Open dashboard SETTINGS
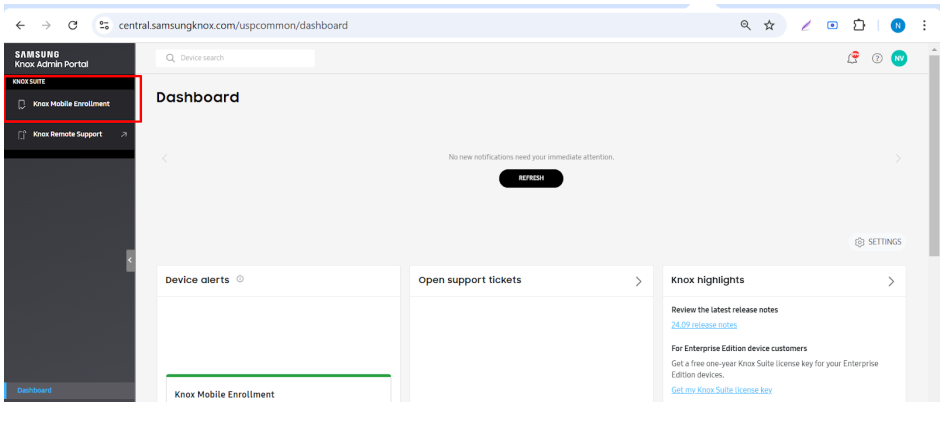The image size is (946, 438). (x=878, y=242)
